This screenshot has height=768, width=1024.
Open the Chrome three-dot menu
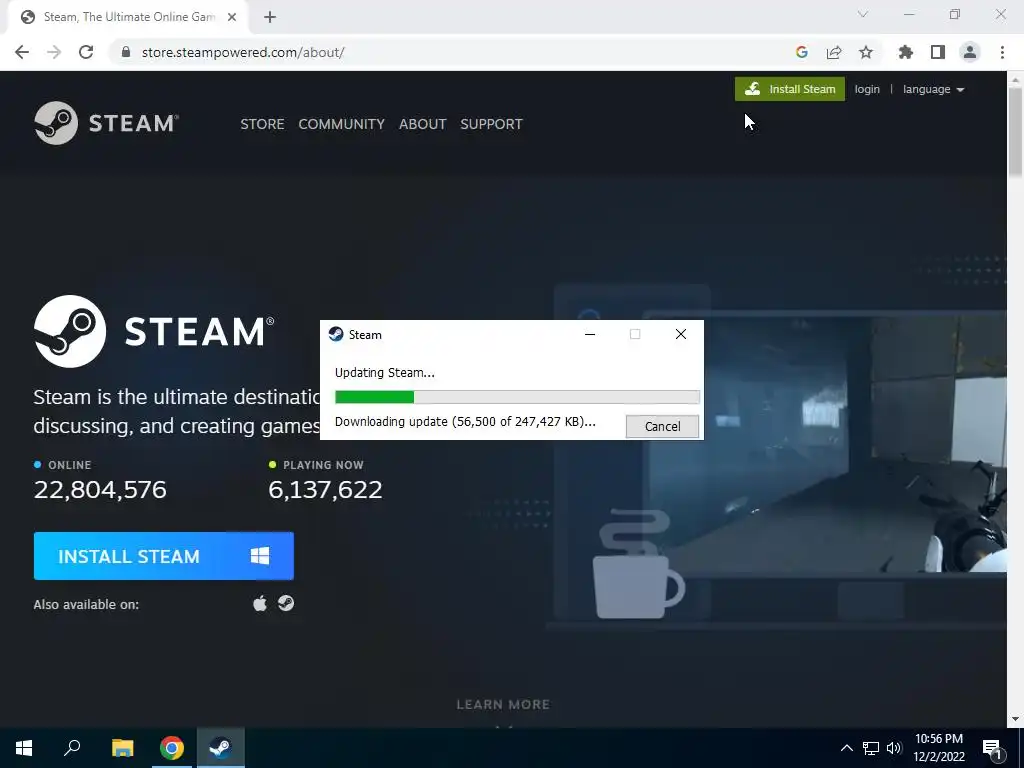coord(1002,52)
